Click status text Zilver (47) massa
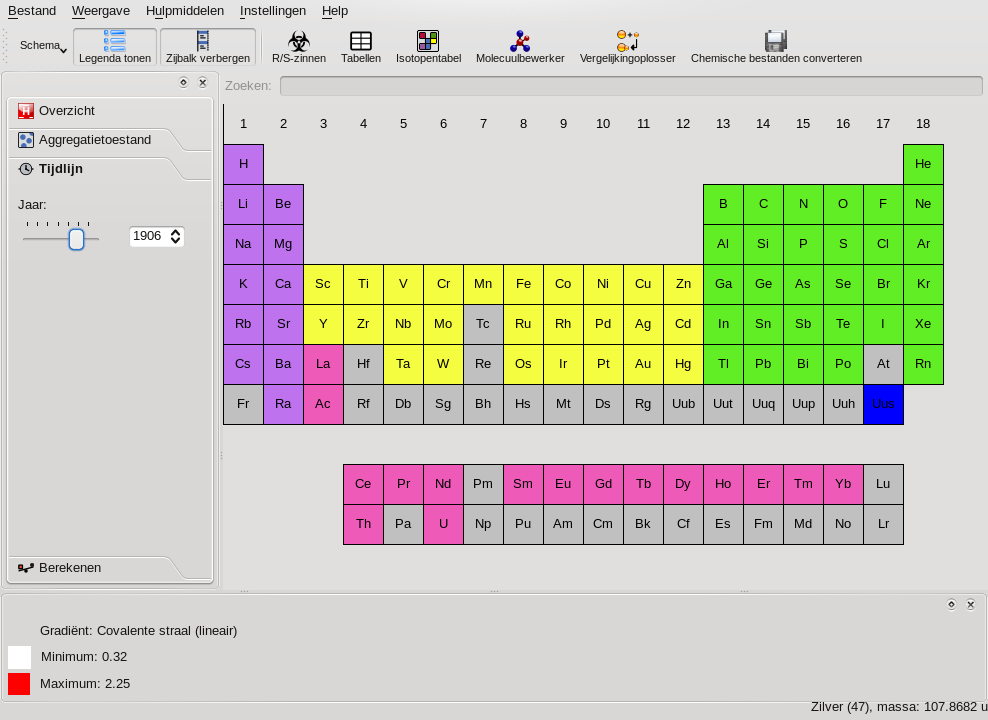The image size is (988, 720). click(x=899, y=707)
